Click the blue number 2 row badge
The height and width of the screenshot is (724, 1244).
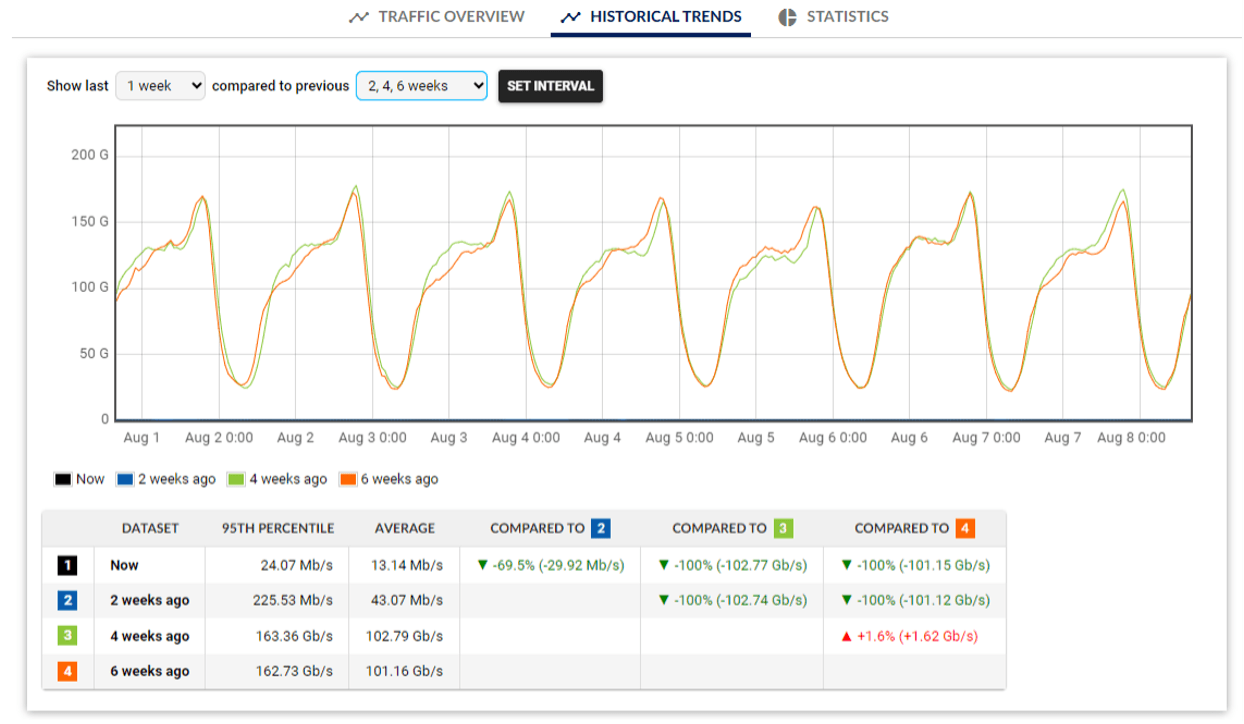pos(69,601)
